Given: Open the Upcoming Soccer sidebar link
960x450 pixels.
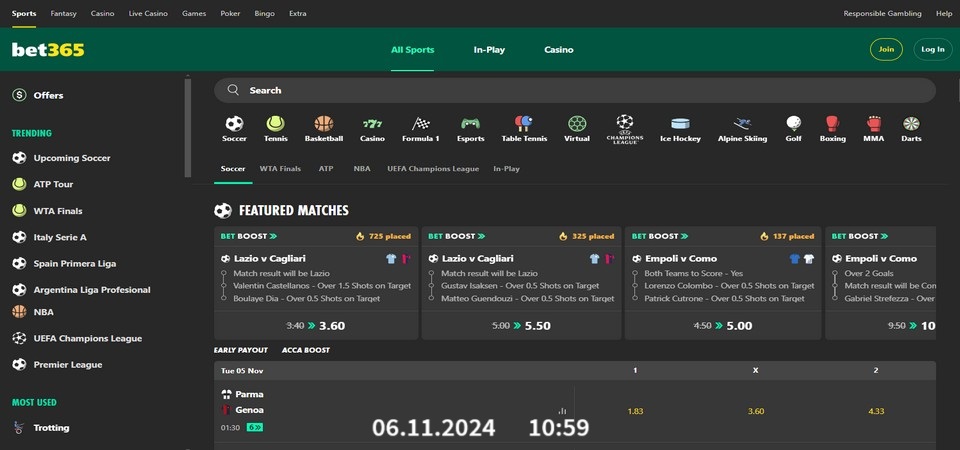Looking at the screenshot, I should pyautogui.click(x=72, y=158).
